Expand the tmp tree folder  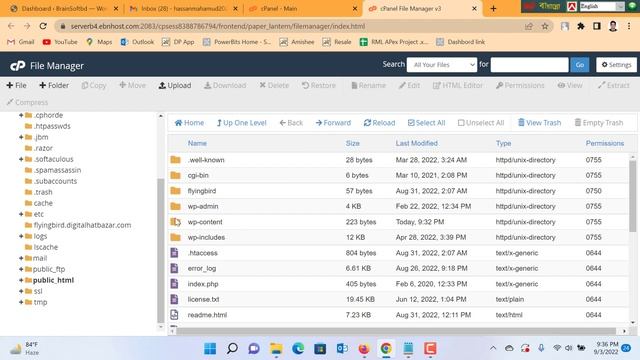[x=21, y=302]
